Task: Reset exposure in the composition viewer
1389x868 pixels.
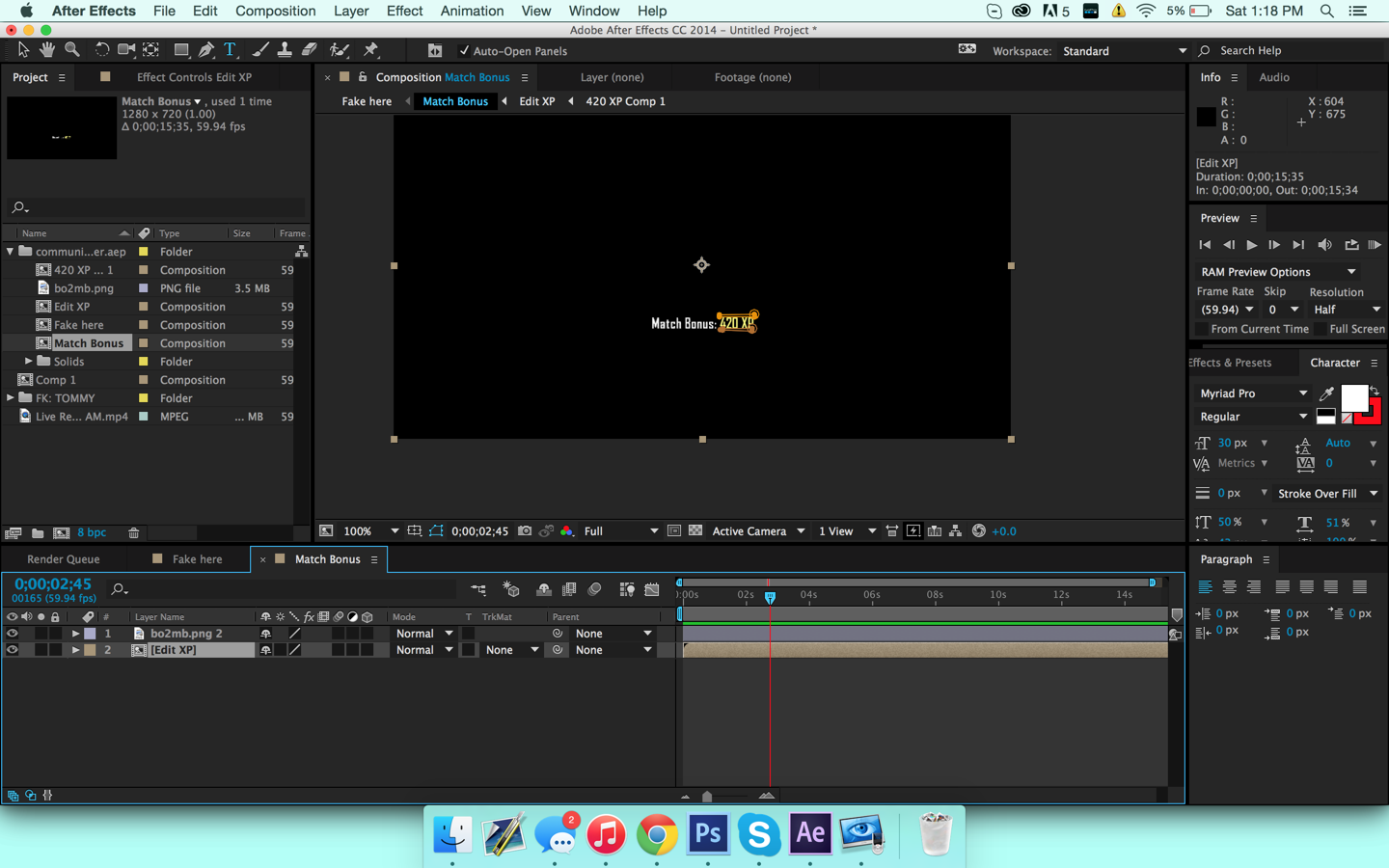Action: [x=978, y=531]
